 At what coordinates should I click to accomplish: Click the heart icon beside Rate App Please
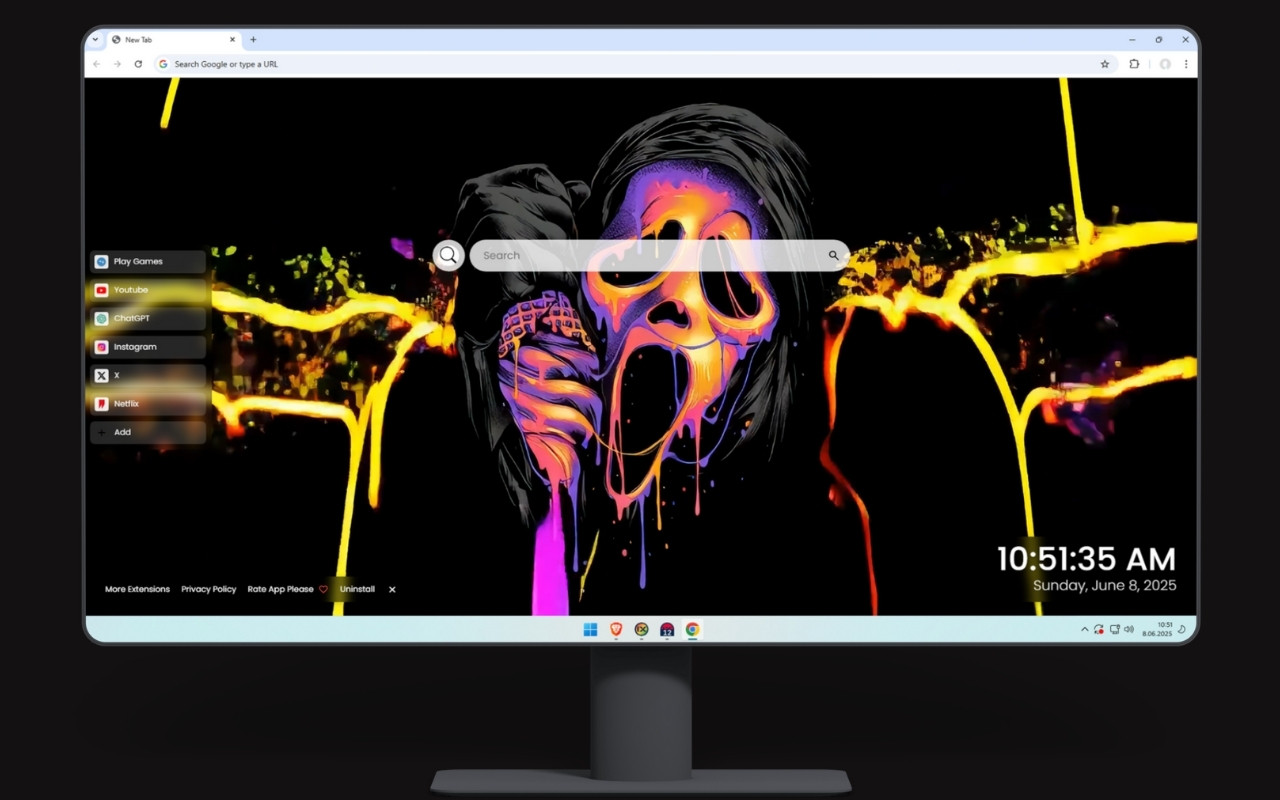pos(323,590)
